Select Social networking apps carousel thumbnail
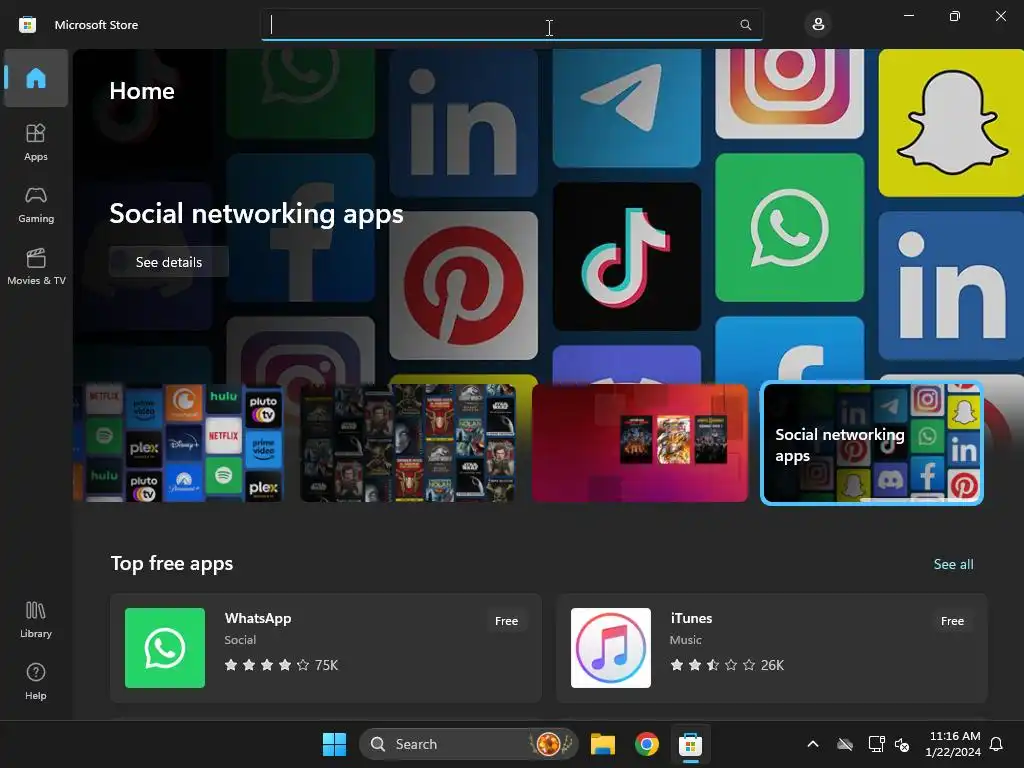1024x768 pixels. [x=872, y=443]
